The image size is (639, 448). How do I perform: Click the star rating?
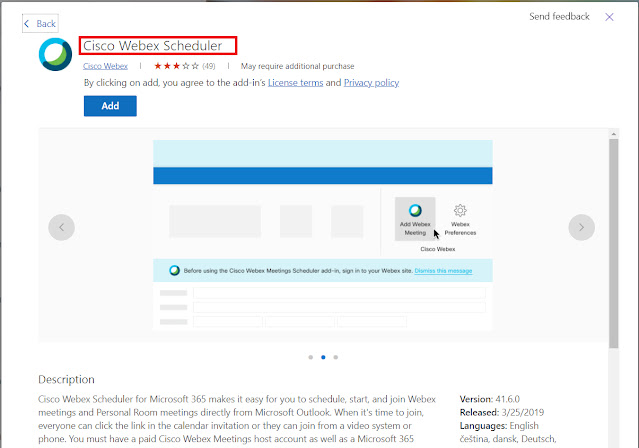click(176, 66)
